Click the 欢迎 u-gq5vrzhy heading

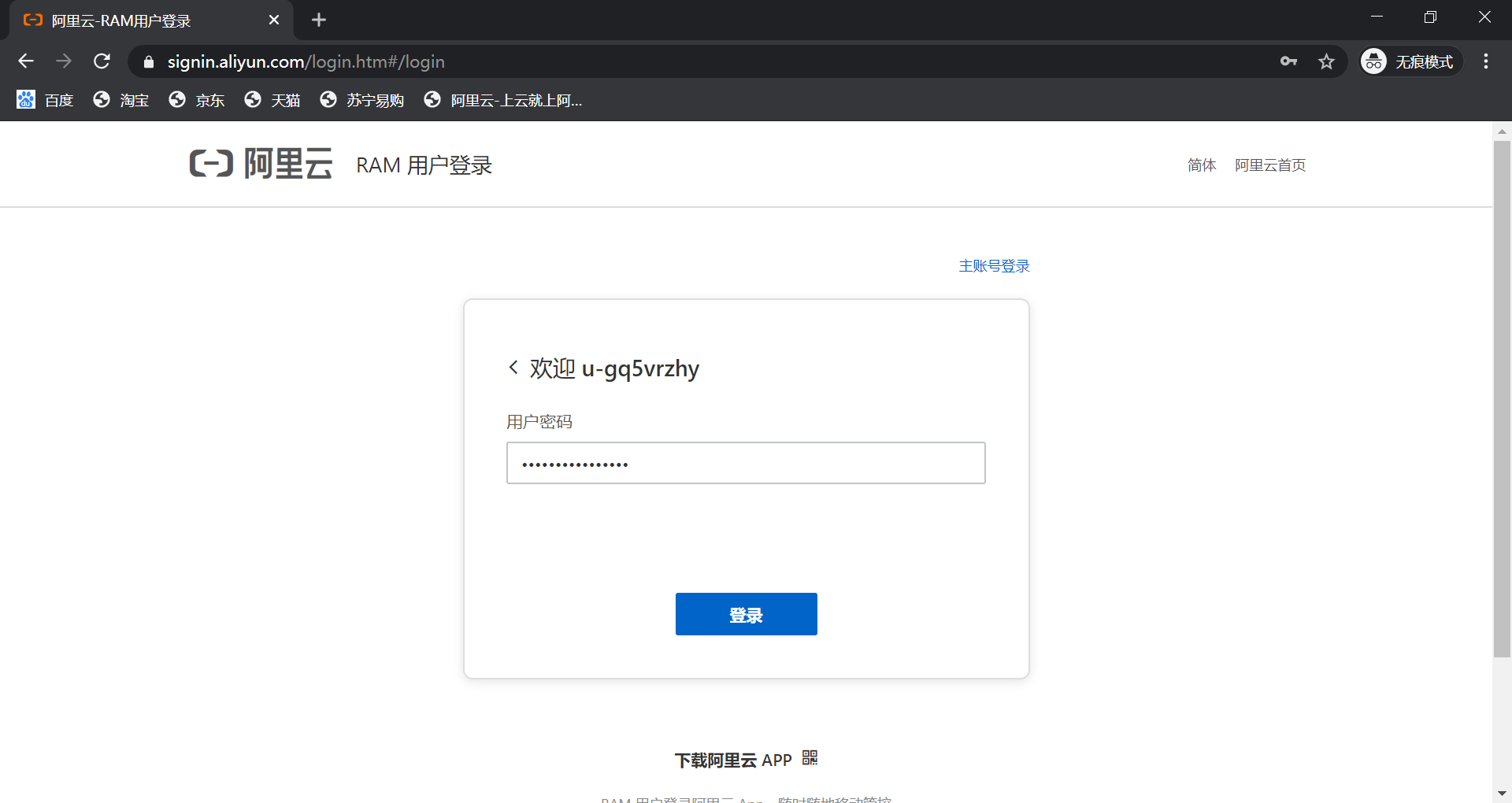point(614,368)
